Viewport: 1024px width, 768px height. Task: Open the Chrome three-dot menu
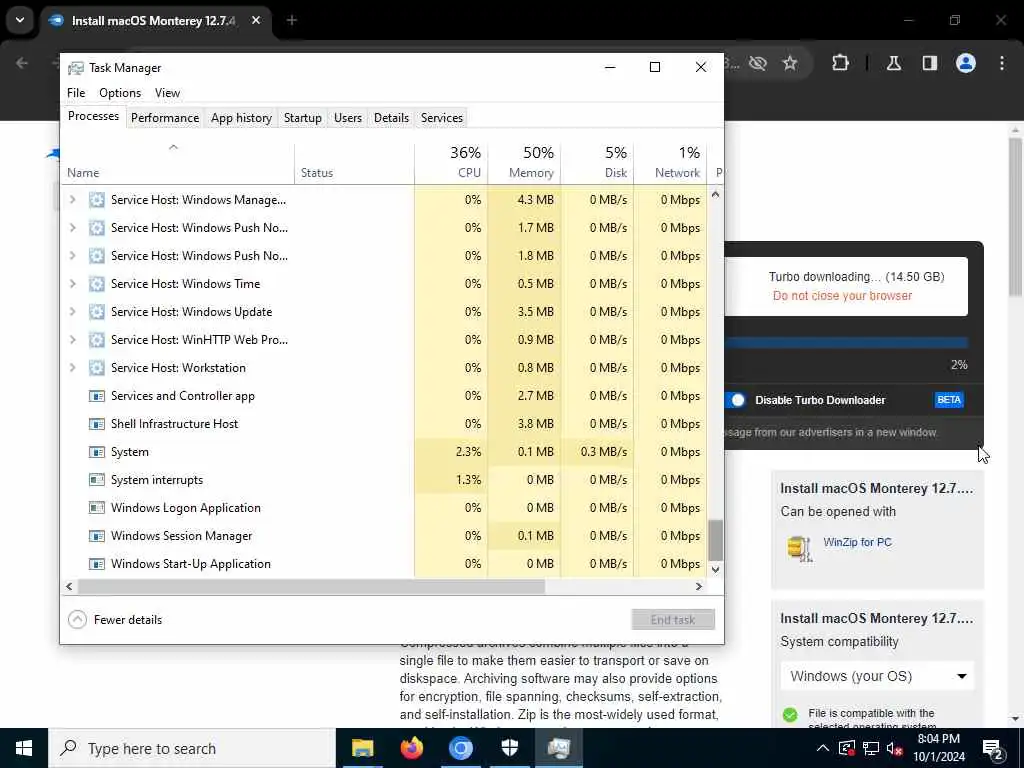(1002, 63)
